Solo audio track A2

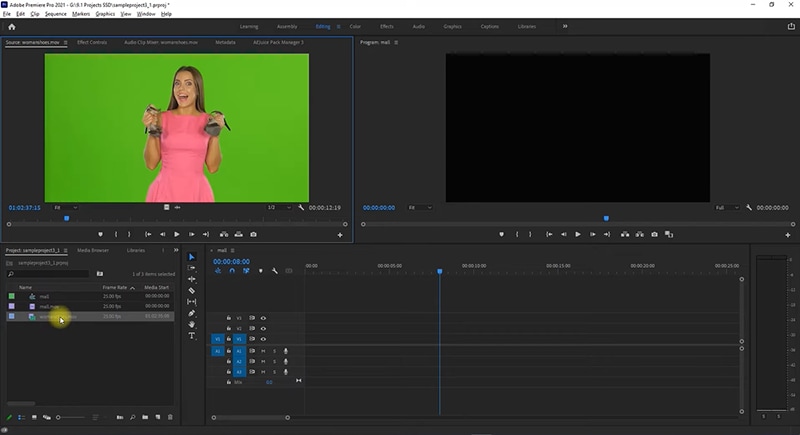pos(274,361)
